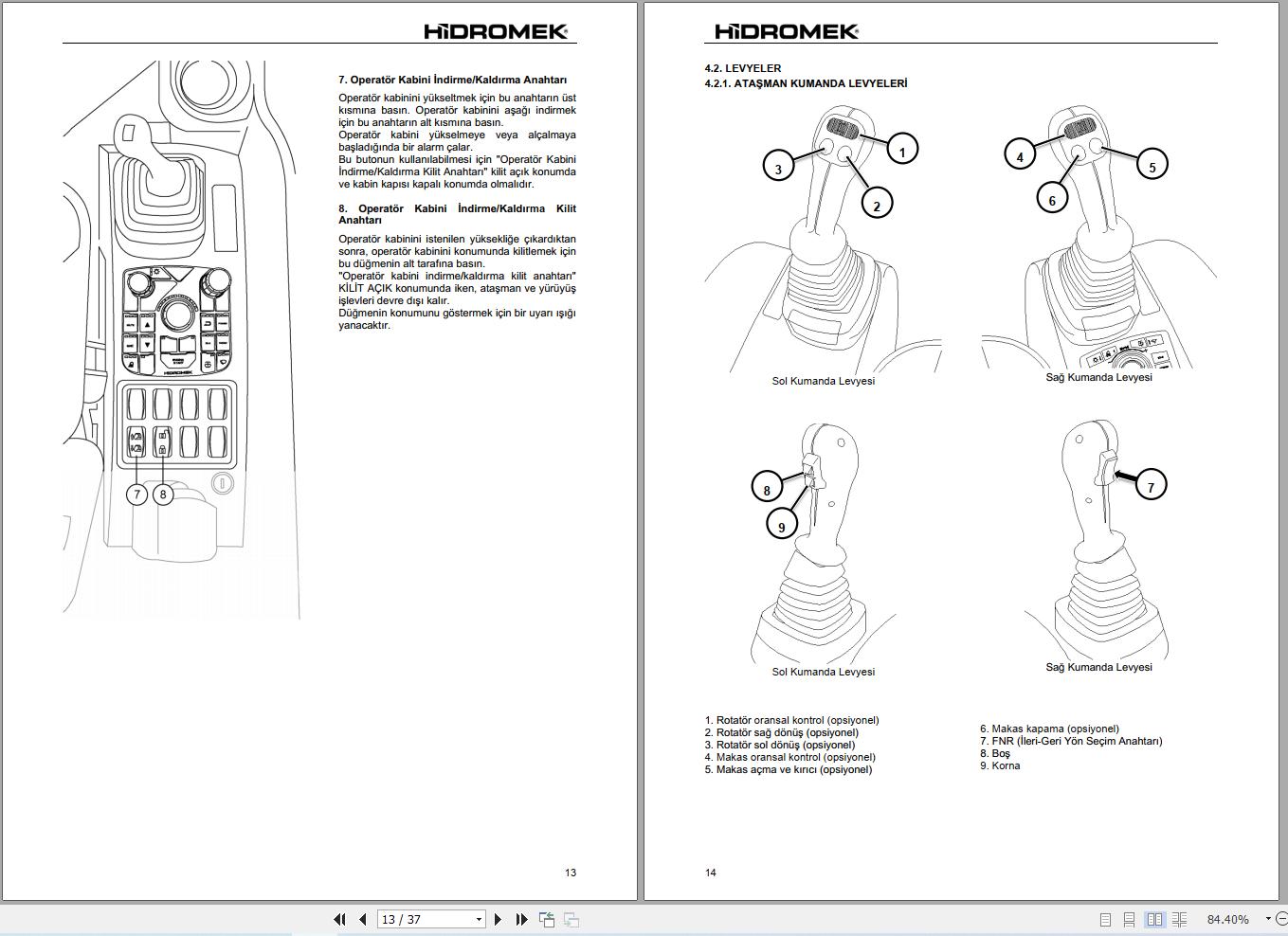1288x936 pixels.
Task: Click heading '4.2. LEVYELER'
Action: click(x=743, y=68)
